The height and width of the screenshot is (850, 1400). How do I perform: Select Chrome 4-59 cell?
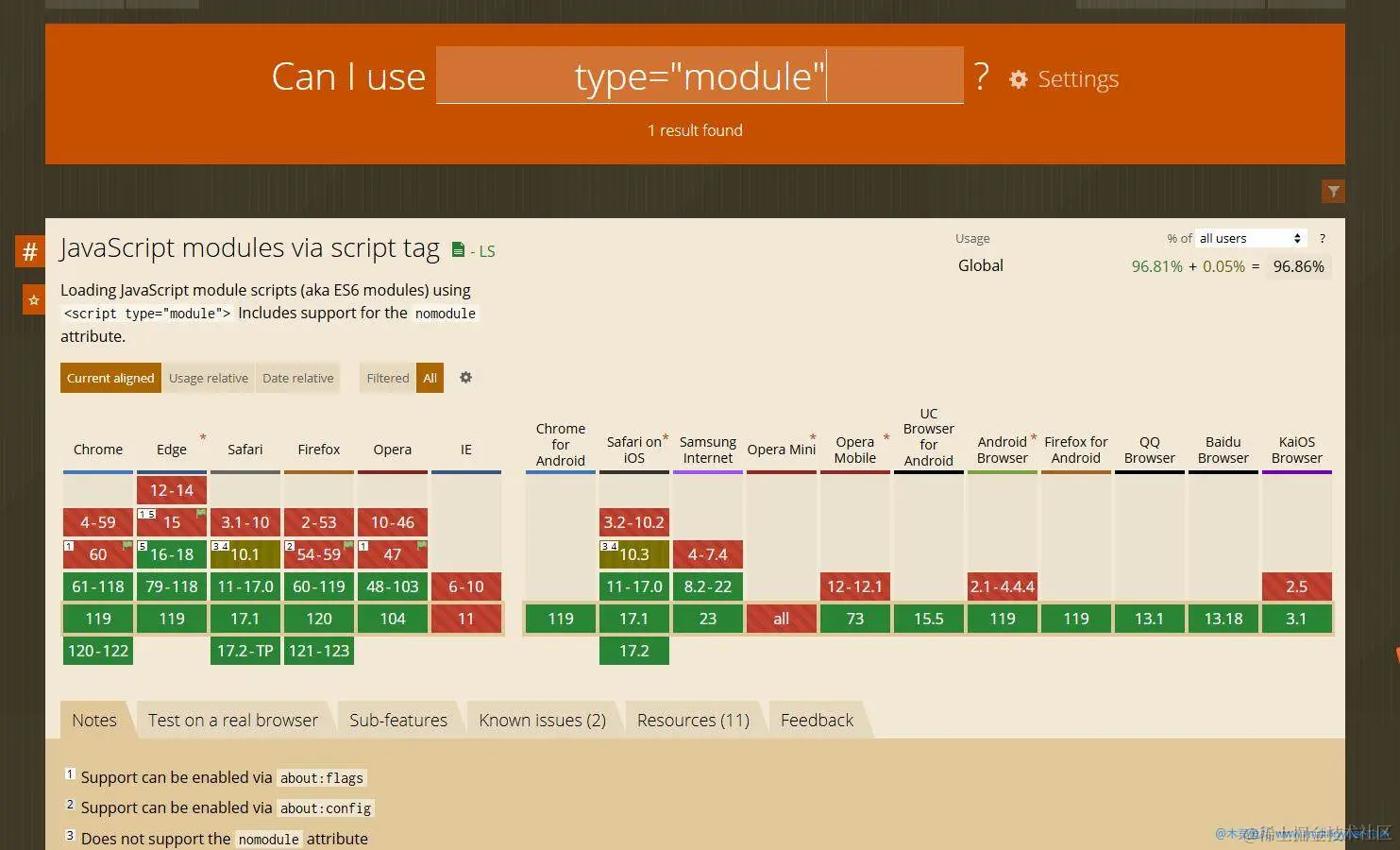pos(98,522)
